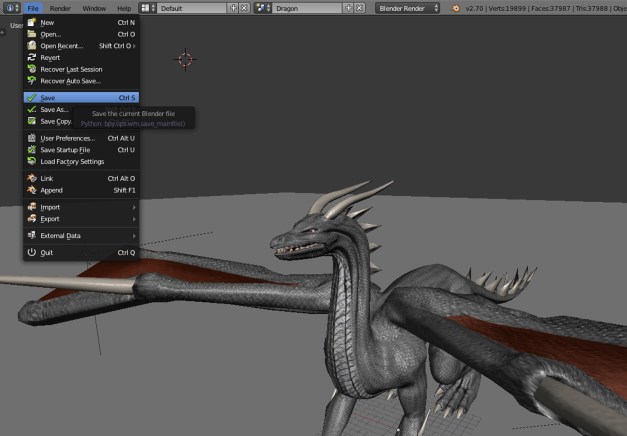Choose Save As from File menu
Viewport: 627px width, 436px height.
(54, 109)
